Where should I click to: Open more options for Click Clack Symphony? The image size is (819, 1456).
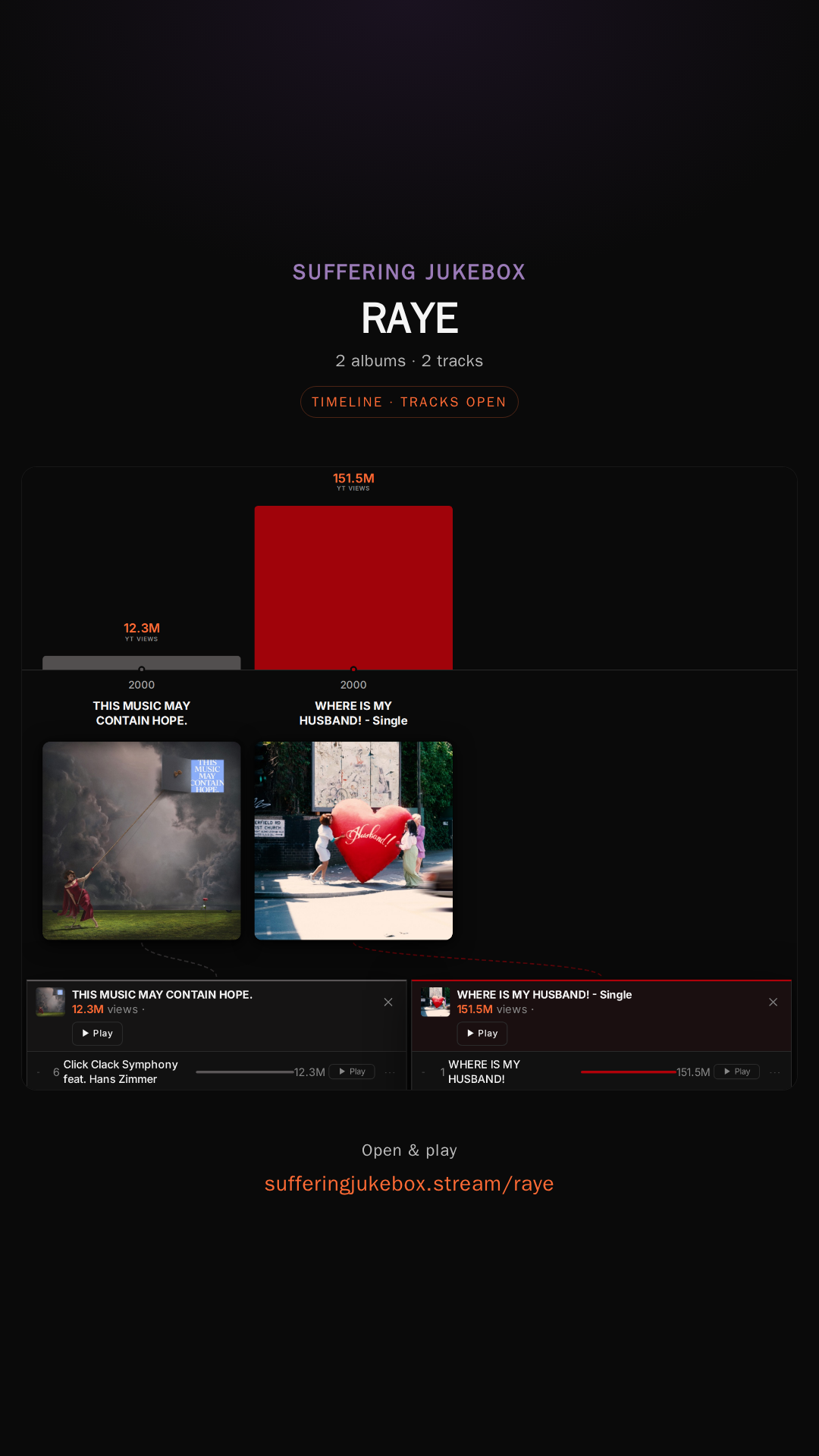(390, 1072)
